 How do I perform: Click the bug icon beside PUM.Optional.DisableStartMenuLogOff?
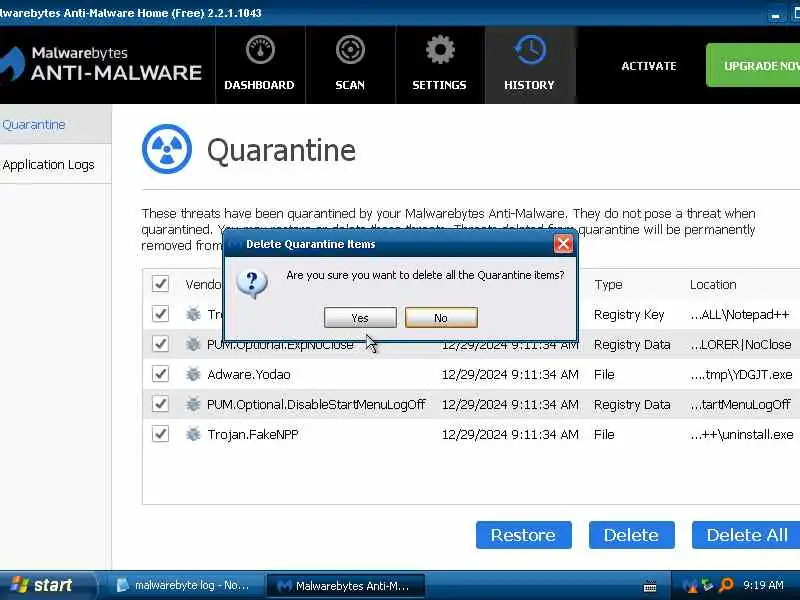(x=193, y=404)
